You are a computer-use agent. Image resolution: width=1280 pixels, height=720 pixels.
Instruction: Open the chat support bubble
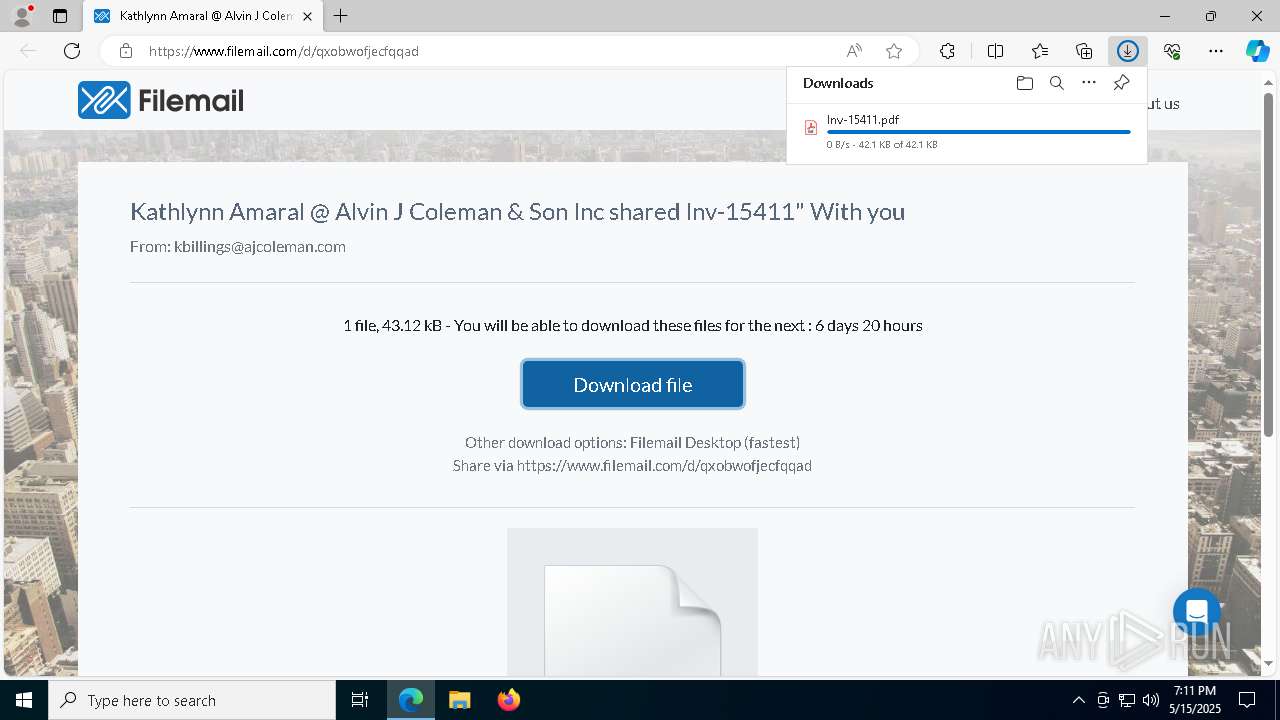(1197, 612)
